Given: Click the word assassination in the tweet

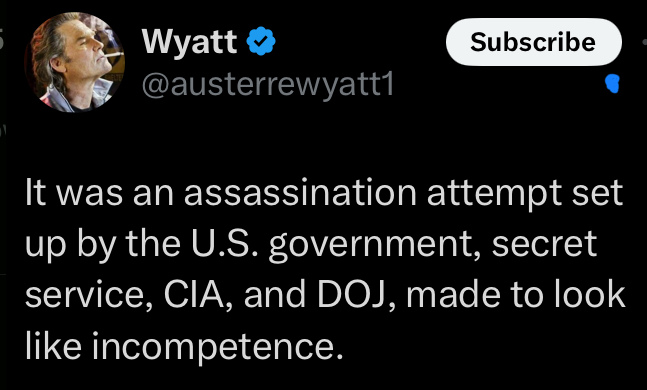Looking at the screenshot, I should click(300, 193).
